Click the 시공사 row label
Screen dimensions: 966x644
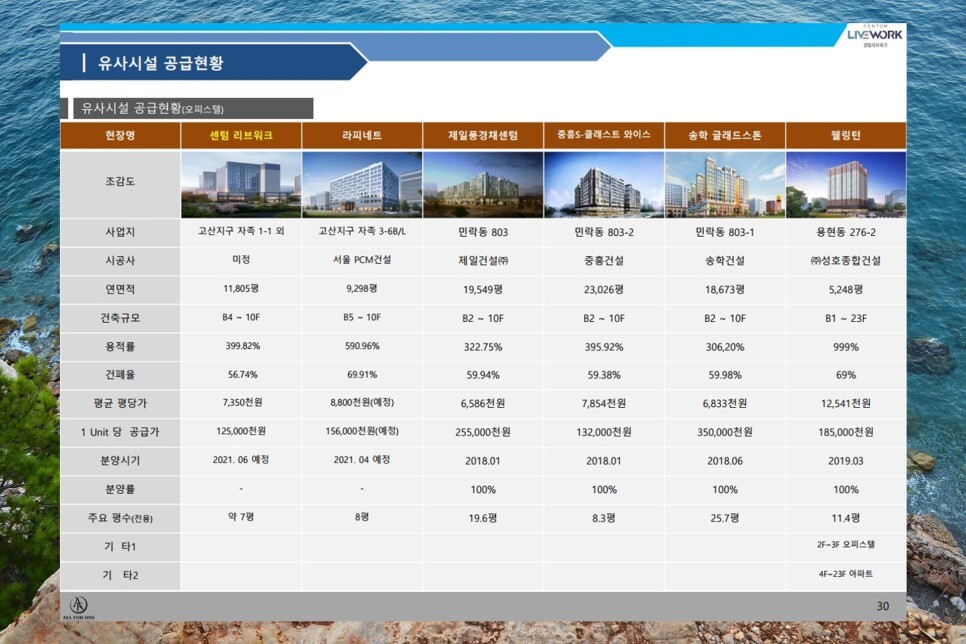(120, 261)
